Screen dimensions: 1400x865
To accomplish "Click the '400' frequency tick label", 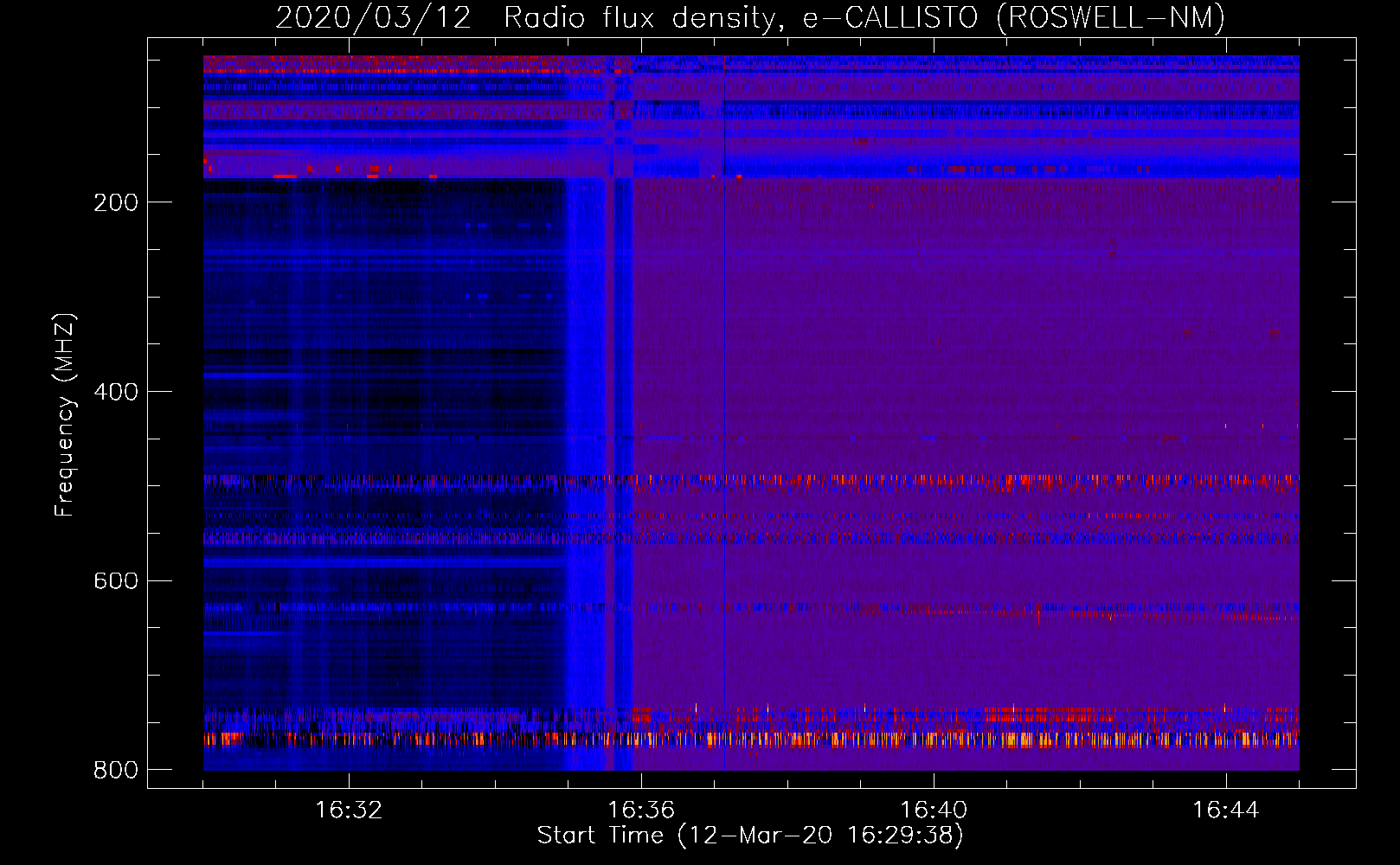I will tap(116, 392).
